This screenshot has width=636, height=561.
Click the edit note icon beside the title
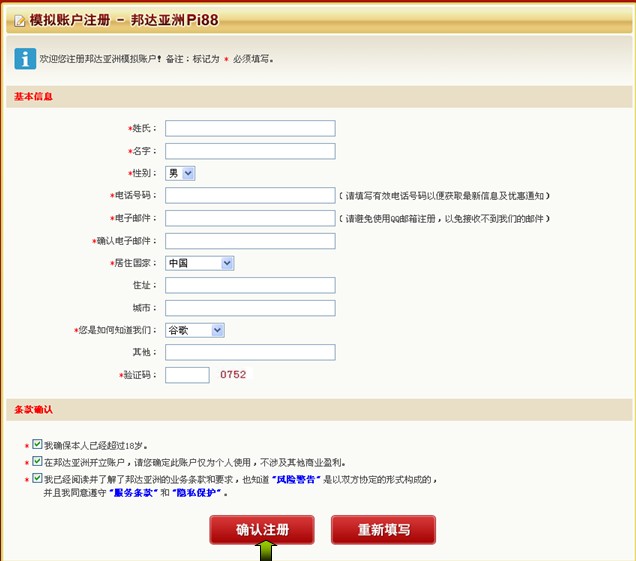click(x=19, y=20)
